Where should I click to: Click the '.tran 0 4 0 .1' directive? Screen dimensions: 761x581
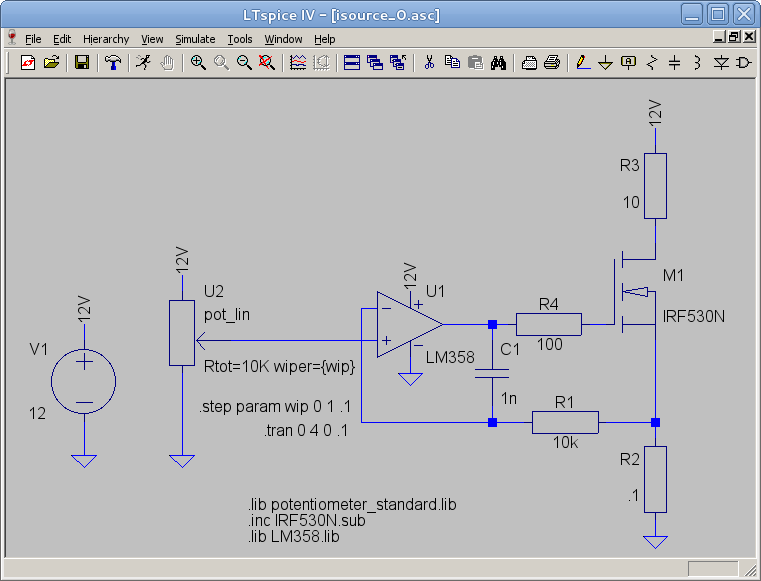(306, 431)
